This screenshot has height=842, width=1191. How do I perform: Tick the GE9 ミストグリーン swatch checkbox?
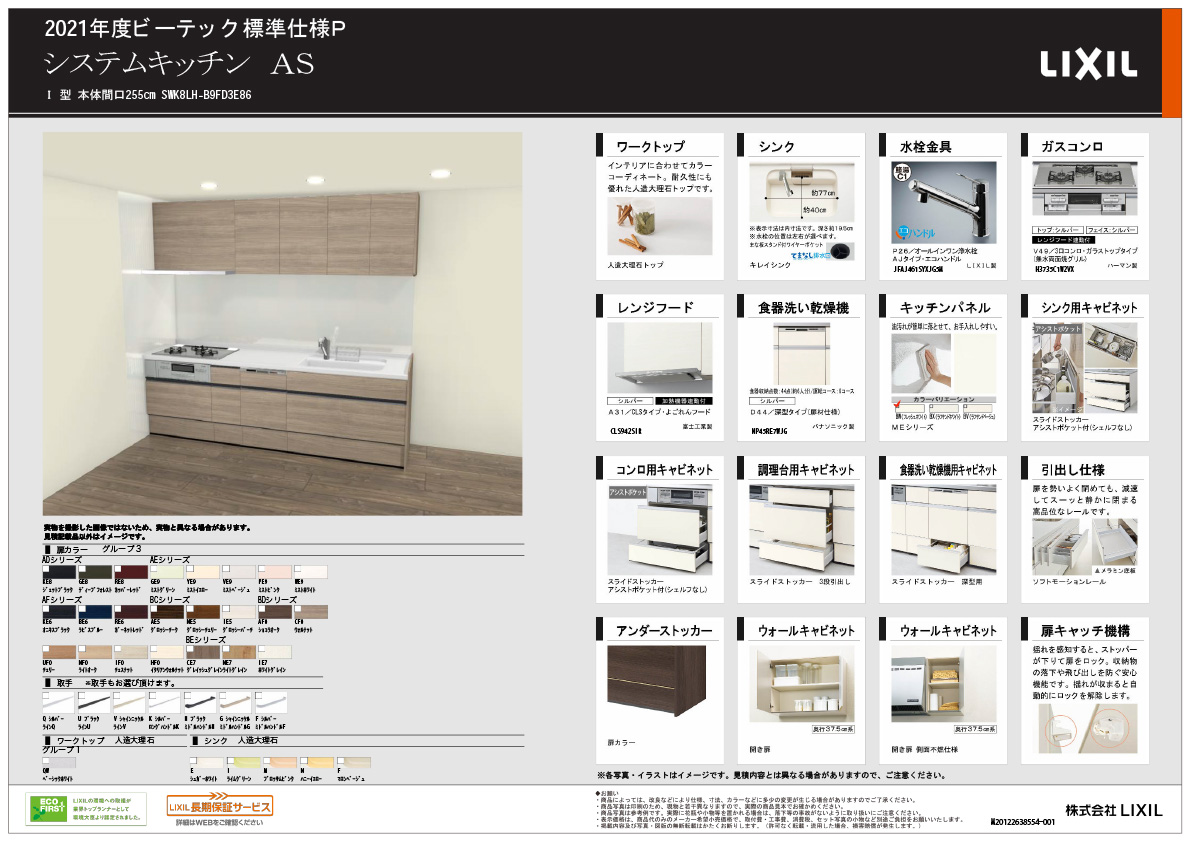pyautogui.click(x=153, y=568)
